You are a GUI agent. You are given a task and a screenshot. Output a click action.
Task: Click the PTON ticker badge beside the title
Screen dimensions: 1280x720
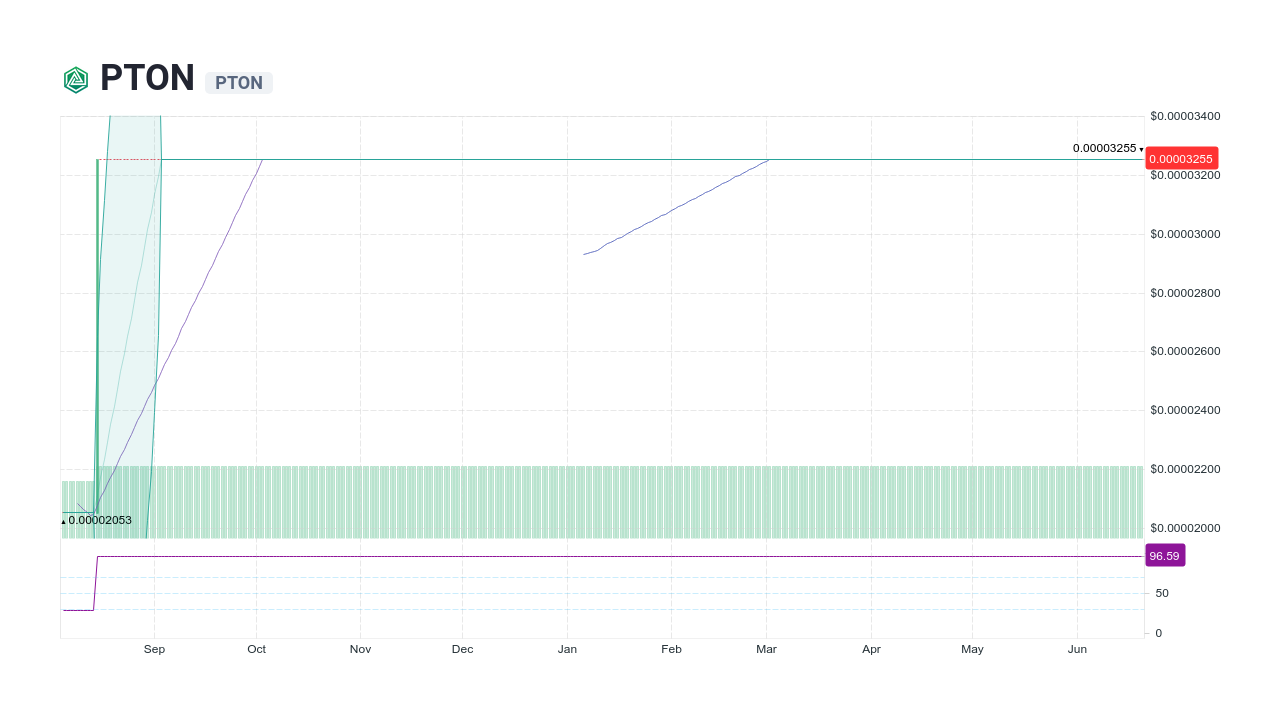point(238,83)
